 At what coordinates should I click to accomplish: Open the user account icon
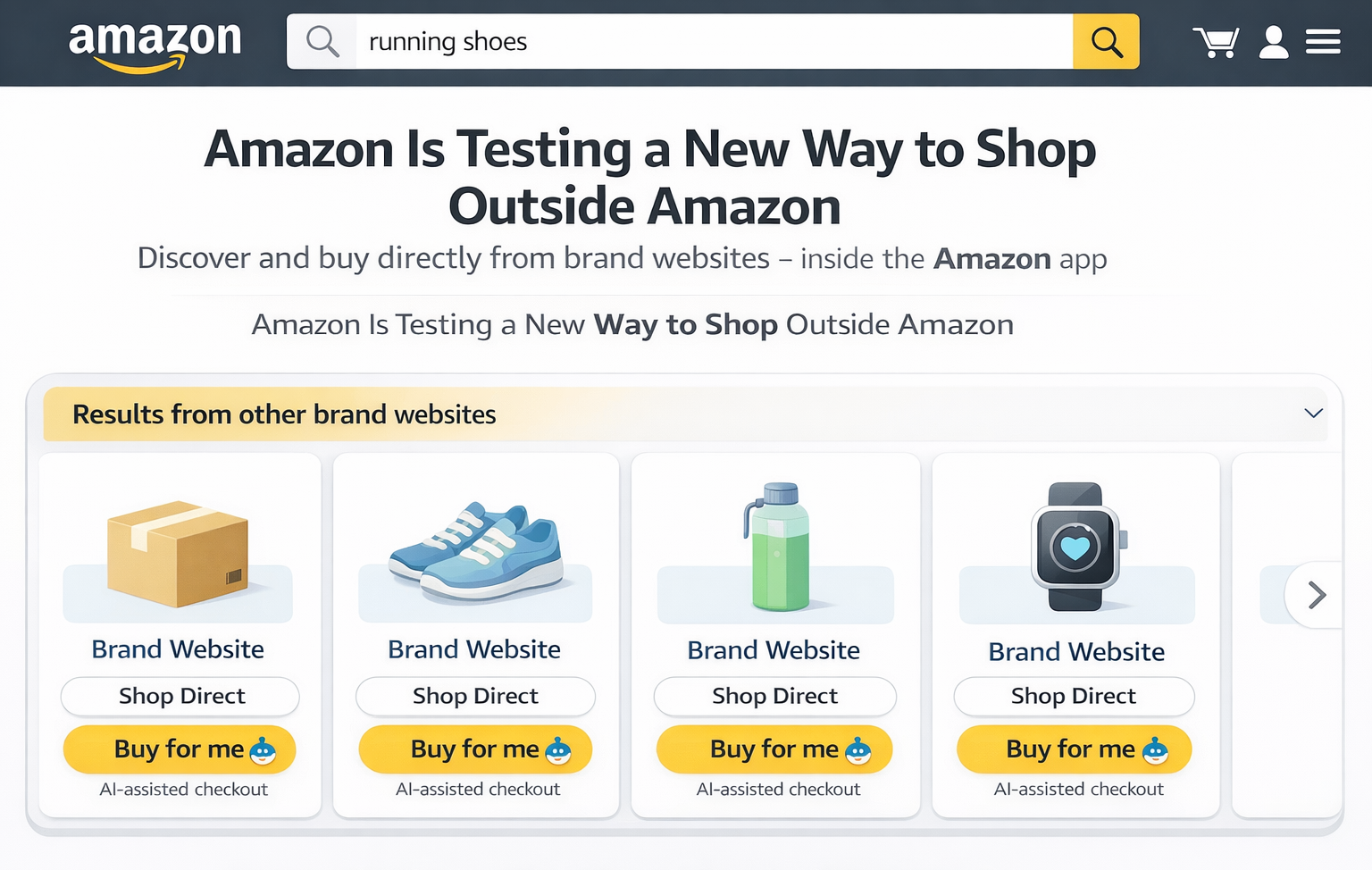pyautogui.click(x=1273, y=42)
